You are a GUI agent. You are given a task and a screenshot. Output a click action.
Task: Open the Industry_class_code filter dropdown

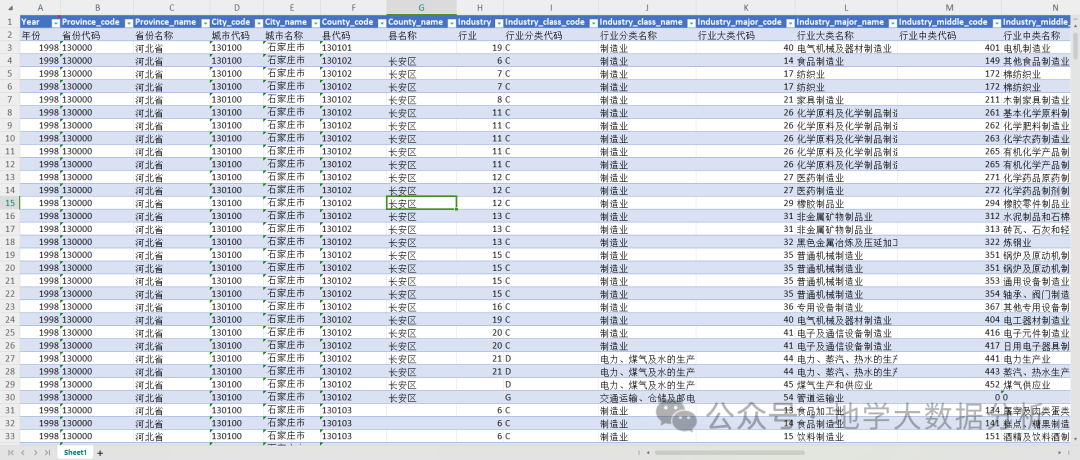[x=592, y=22]
